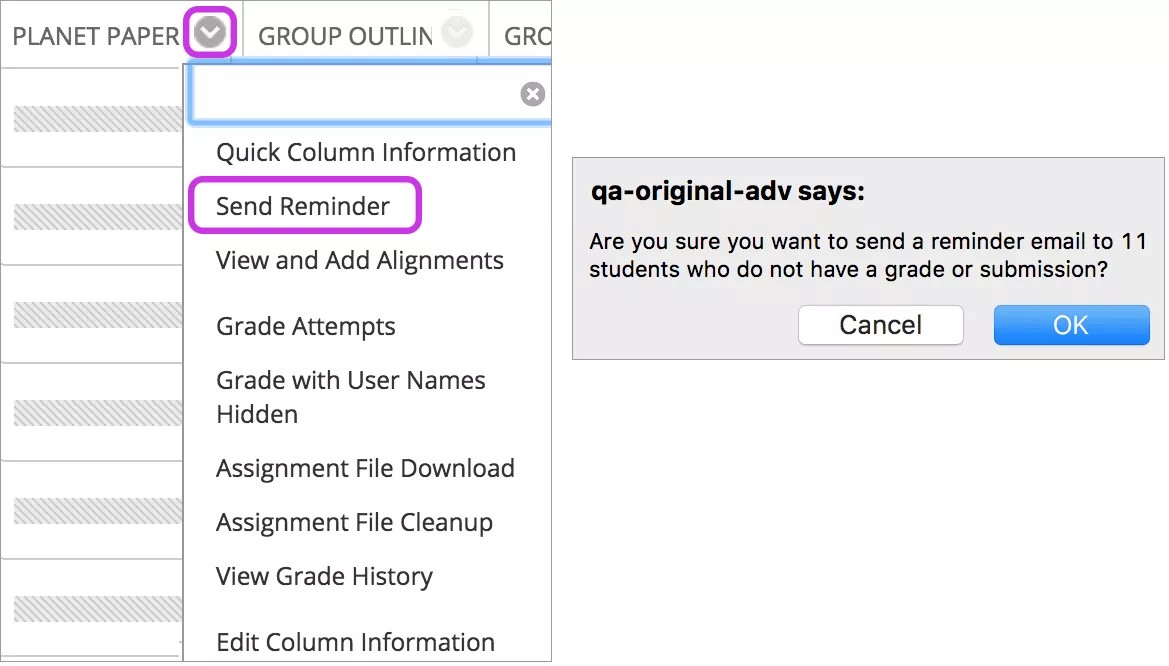Select the PLANET PAPER column header
This screenshot has width=1169, height=666.
[x=95, y=35]
